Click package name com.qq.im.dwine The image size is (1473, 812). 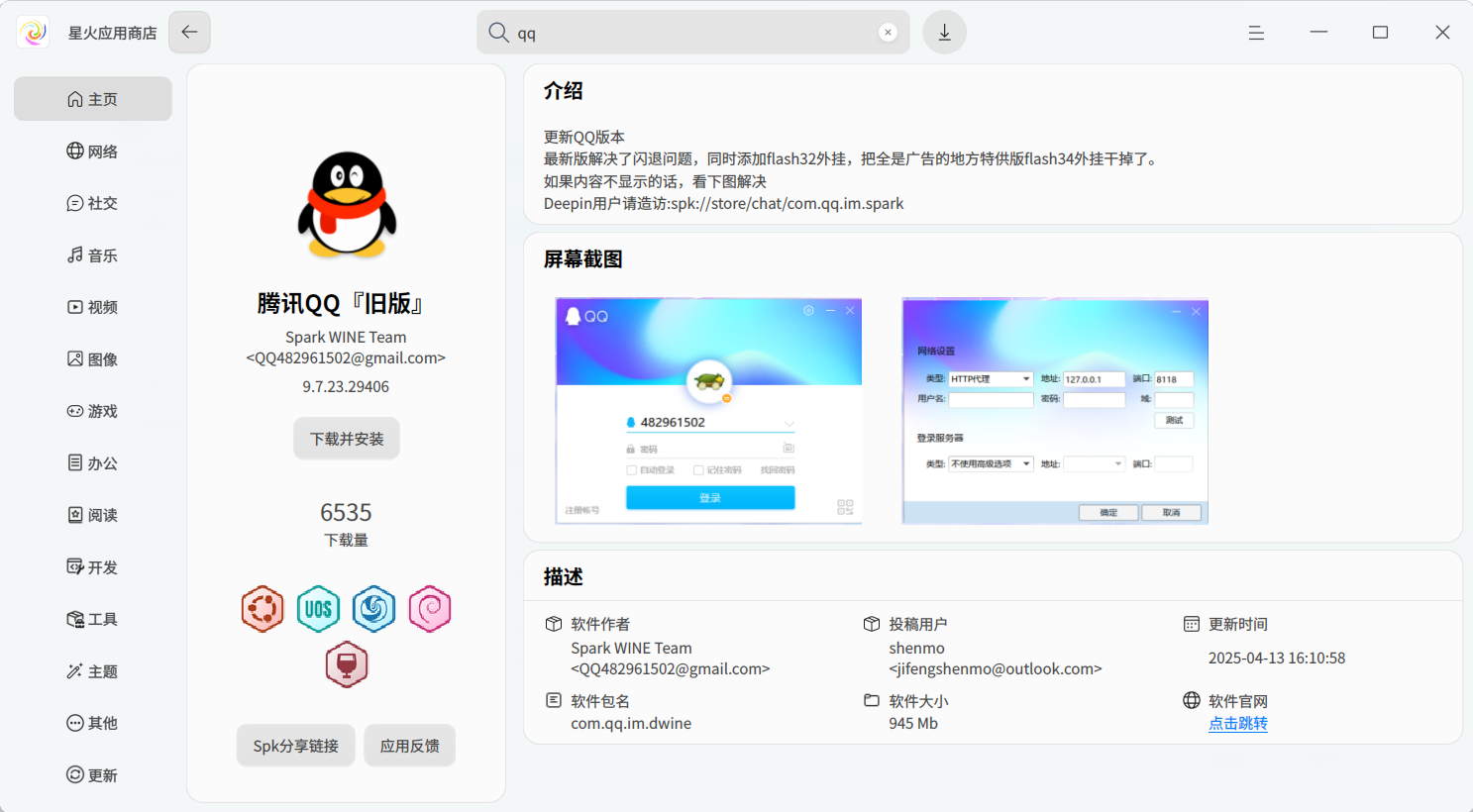click(x=631, y=724)
